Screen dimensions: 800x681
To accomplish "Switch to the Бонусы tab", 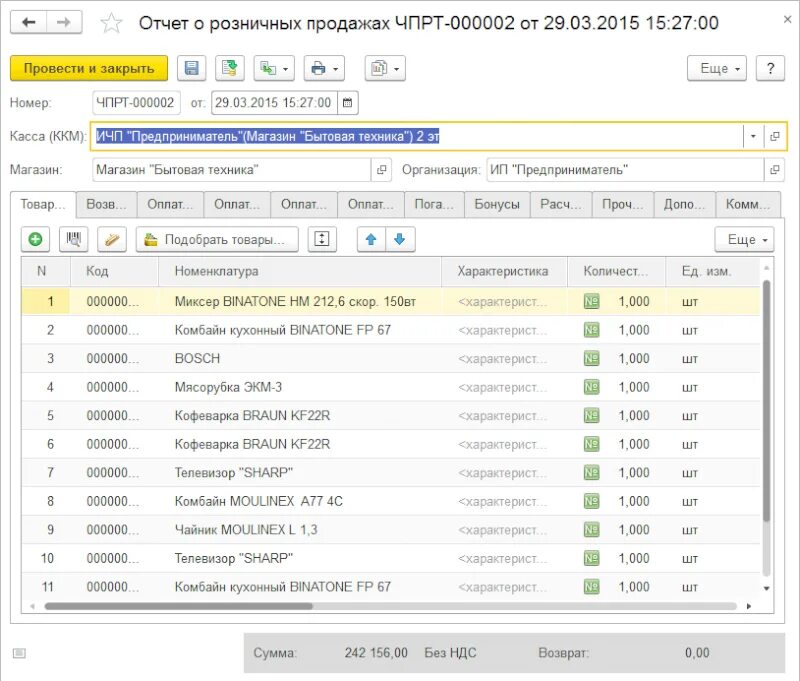I will (497, 204).
